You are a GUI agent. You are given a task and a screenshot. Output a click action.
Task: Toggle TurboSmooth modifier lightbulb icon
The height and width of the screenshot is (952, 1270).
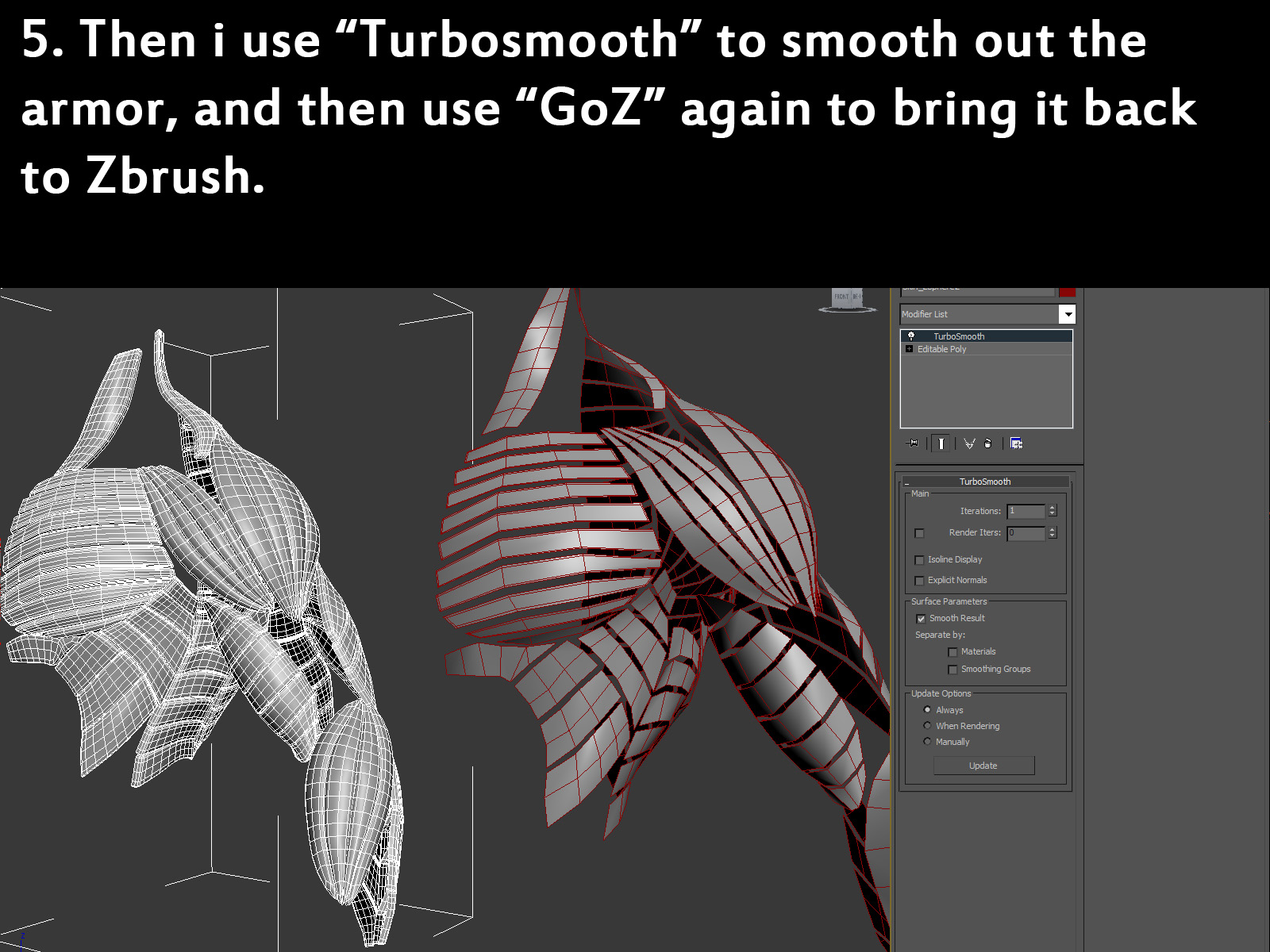click(x=911, y=336)
